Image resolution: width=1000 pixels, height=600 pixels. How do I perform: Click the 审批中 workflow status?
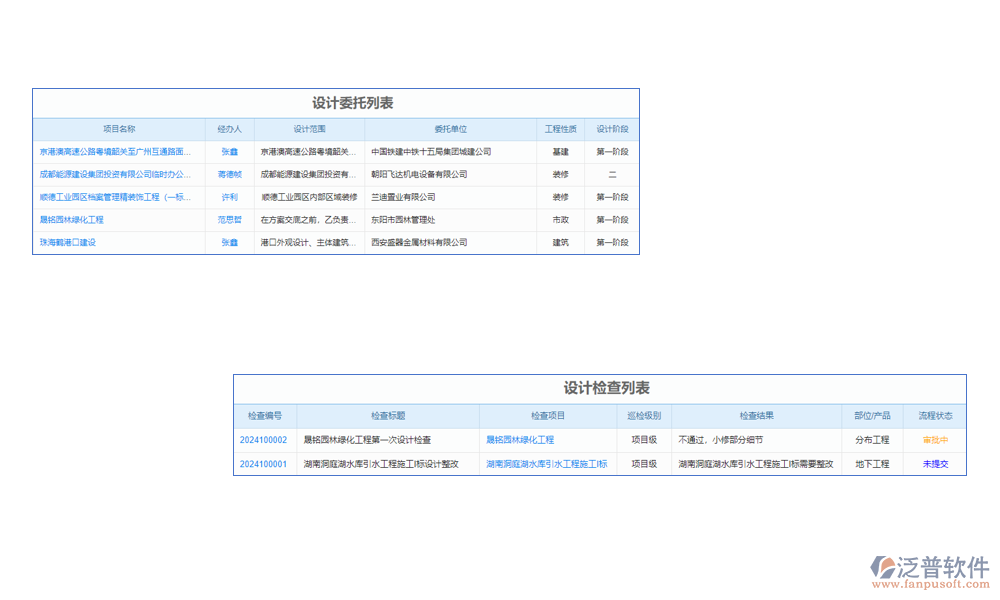pyautogui.click(x=935, y=440)
